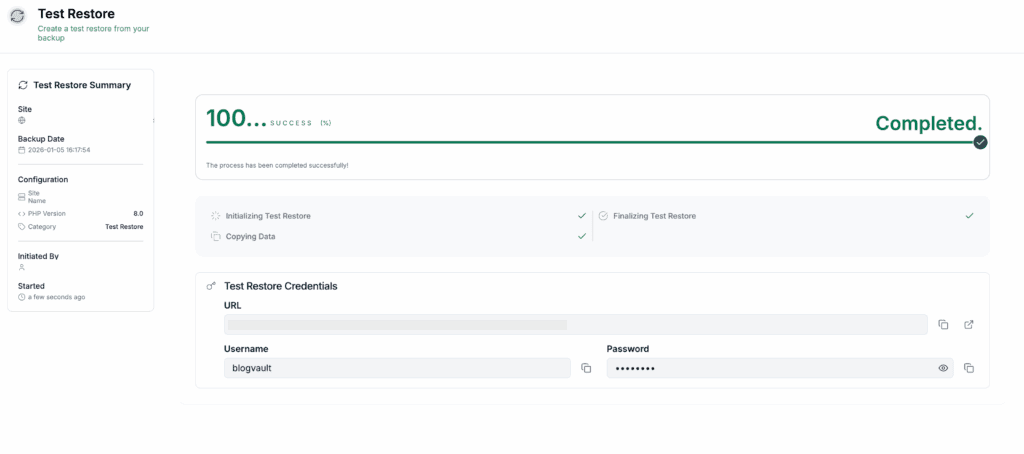1024x454 pixels.
Task: Click the URL field
Action: pos(575,325)
